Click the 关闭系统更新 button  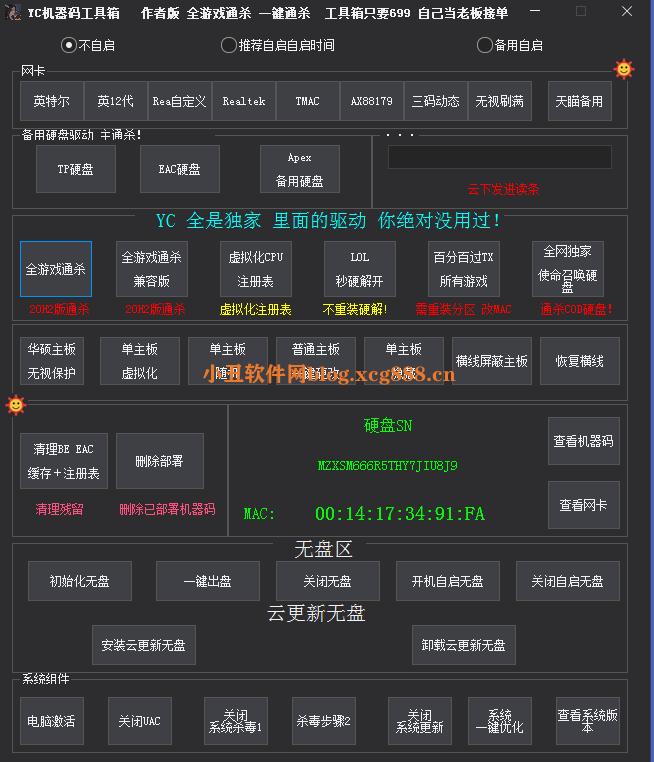click(420, 721)
